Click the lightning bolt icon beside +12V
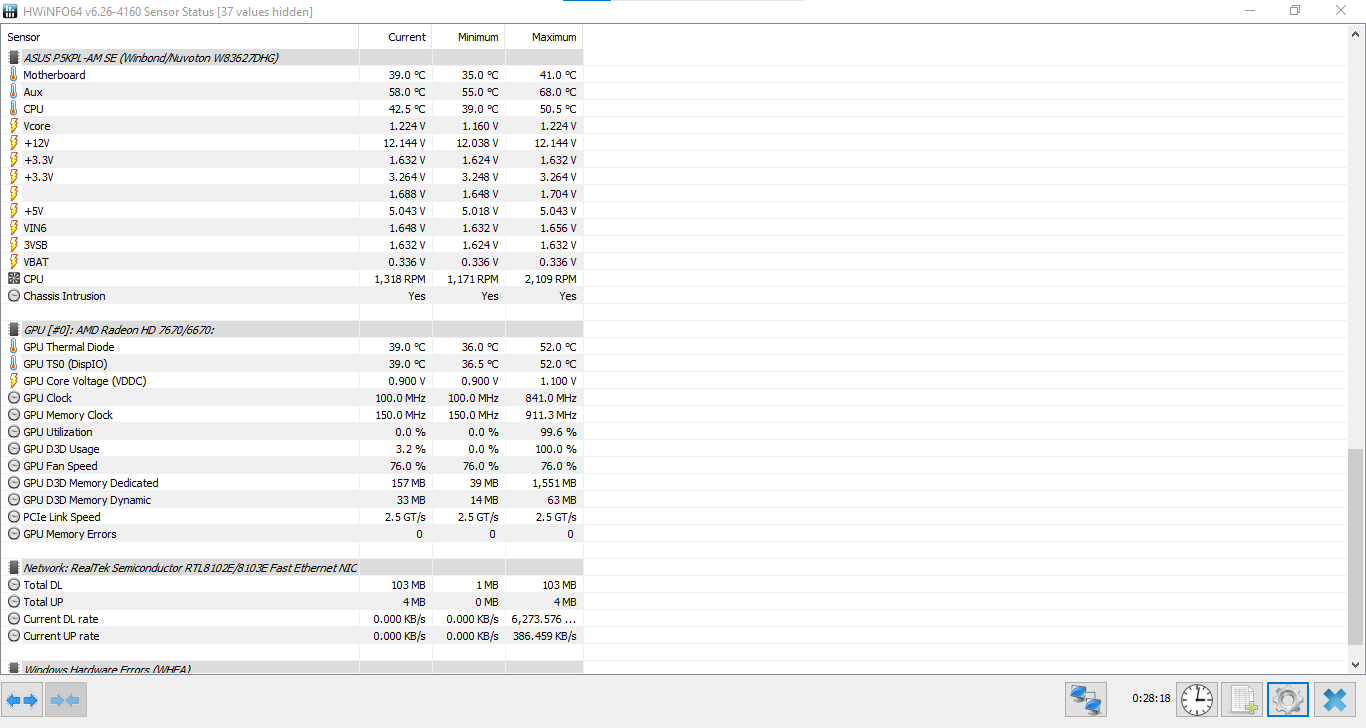Screen dimensions: 1366x728 tap(14, 143)
